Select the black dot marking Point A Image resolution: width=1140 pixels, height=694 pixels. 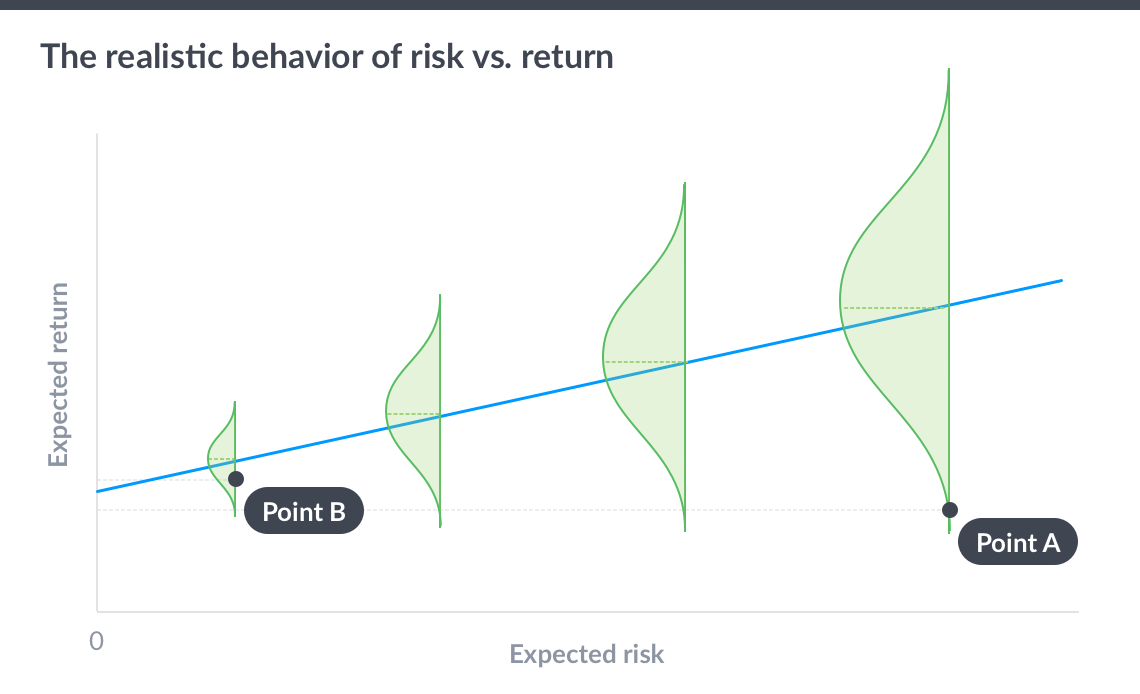(x=949, y=510)
